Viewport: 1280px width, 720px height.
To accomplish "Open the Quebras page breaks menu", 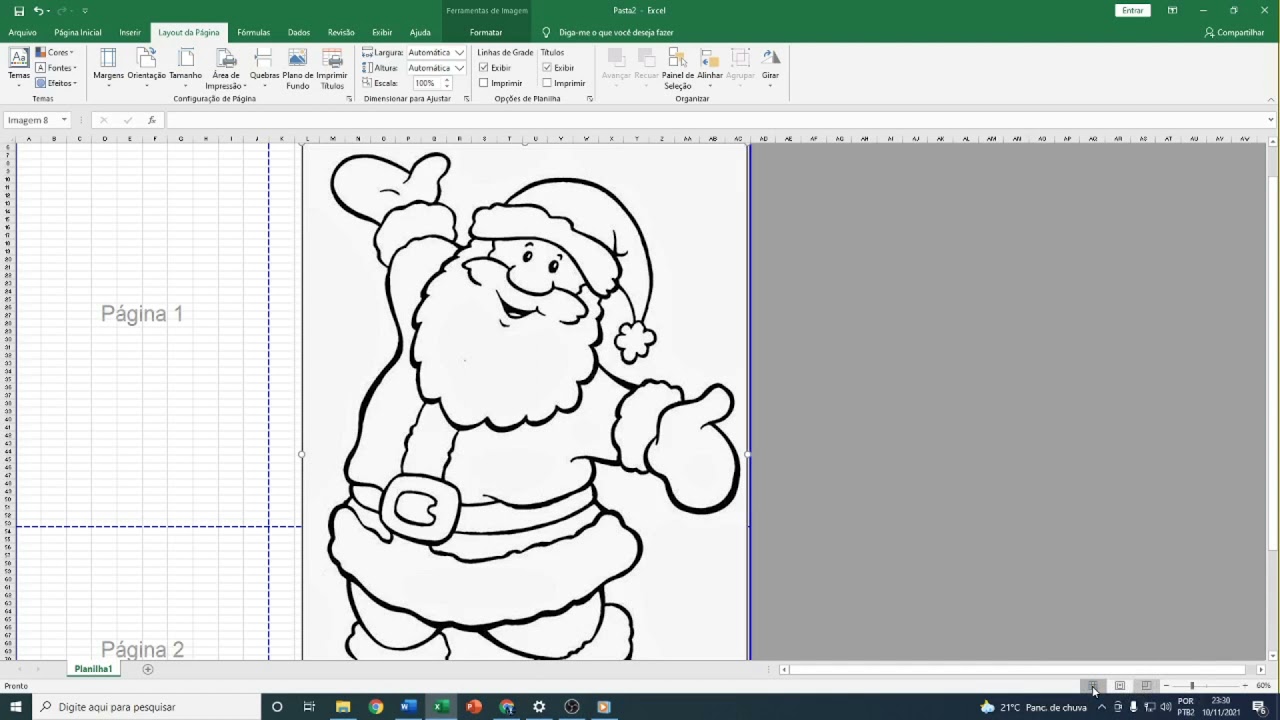I will pos(264,68).
